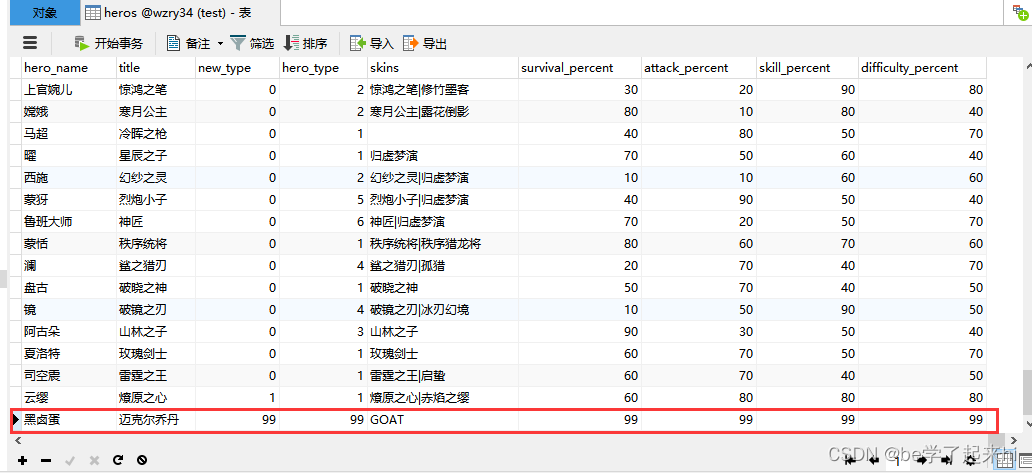
Task: Click the vertical scrollbar thumb
Action: (x=1026, y=390)
